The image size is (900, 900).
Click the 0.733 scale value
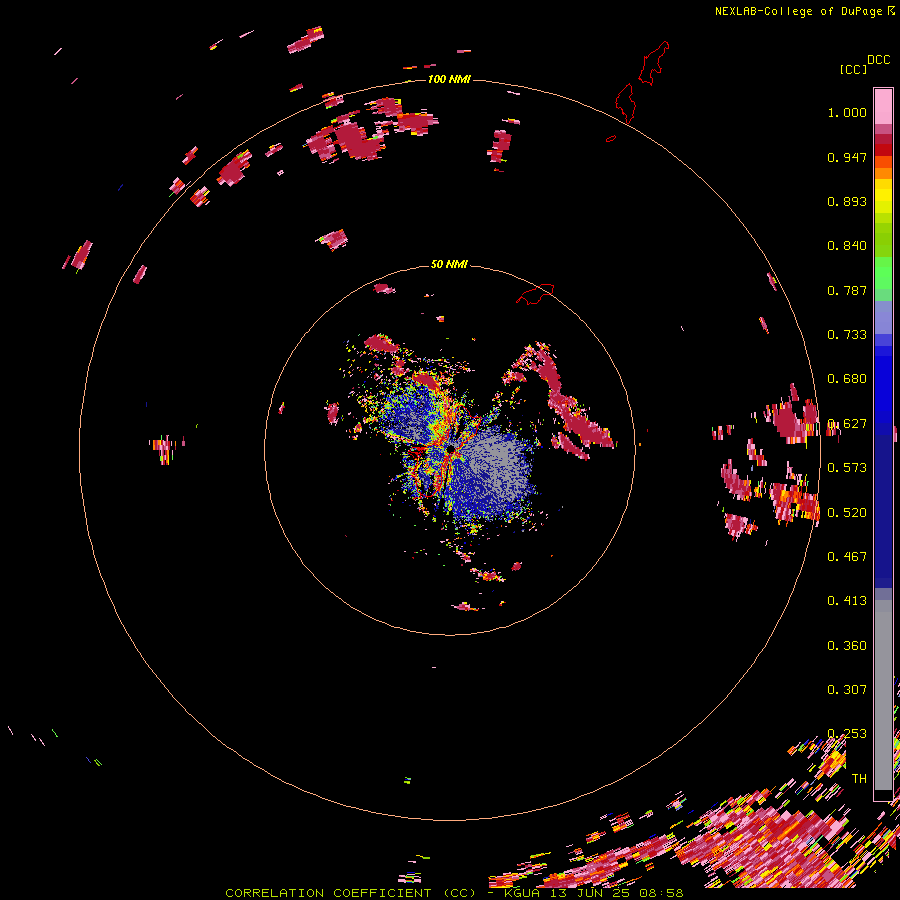point(847,335)
